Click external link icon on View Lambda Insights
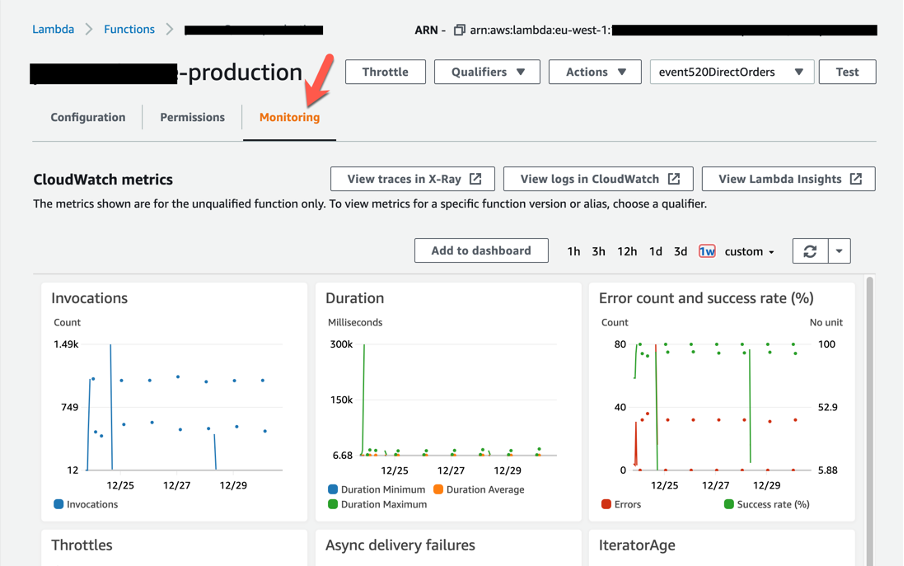This screenshot has width=904, height=566. pos(856,179)
